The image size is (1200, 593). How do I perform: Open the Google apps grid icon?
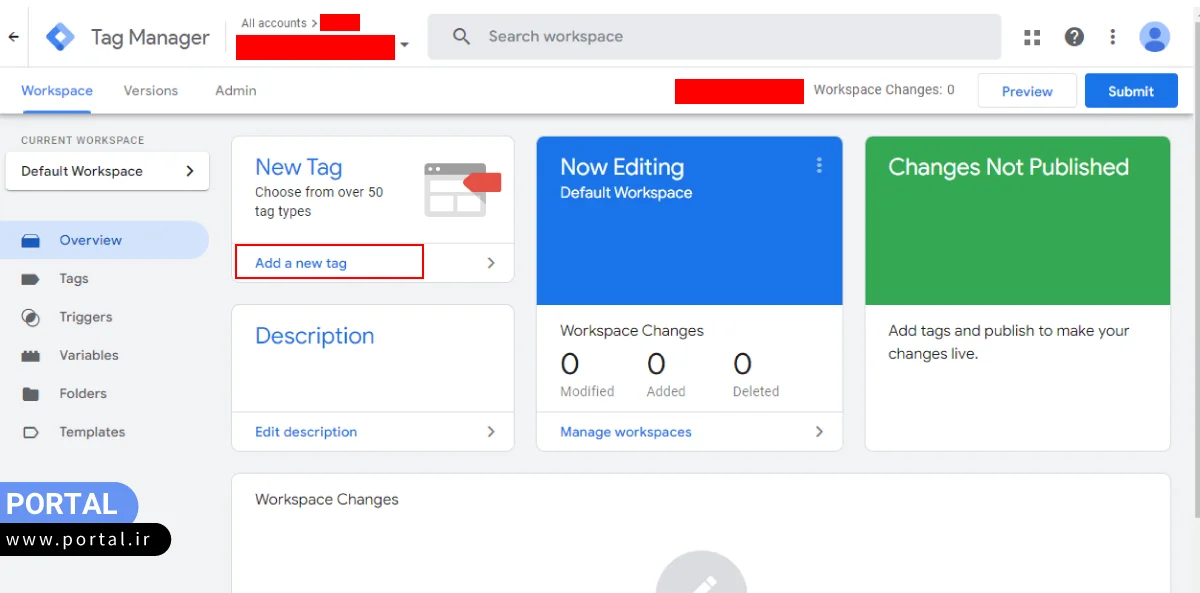(1032, 37)
